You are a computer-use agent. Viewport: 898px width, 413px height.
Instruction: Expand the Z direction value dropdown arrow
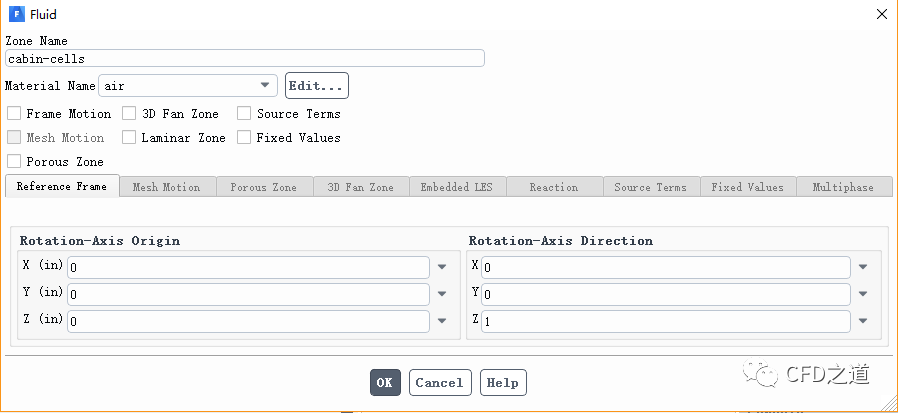coord(863,321)
